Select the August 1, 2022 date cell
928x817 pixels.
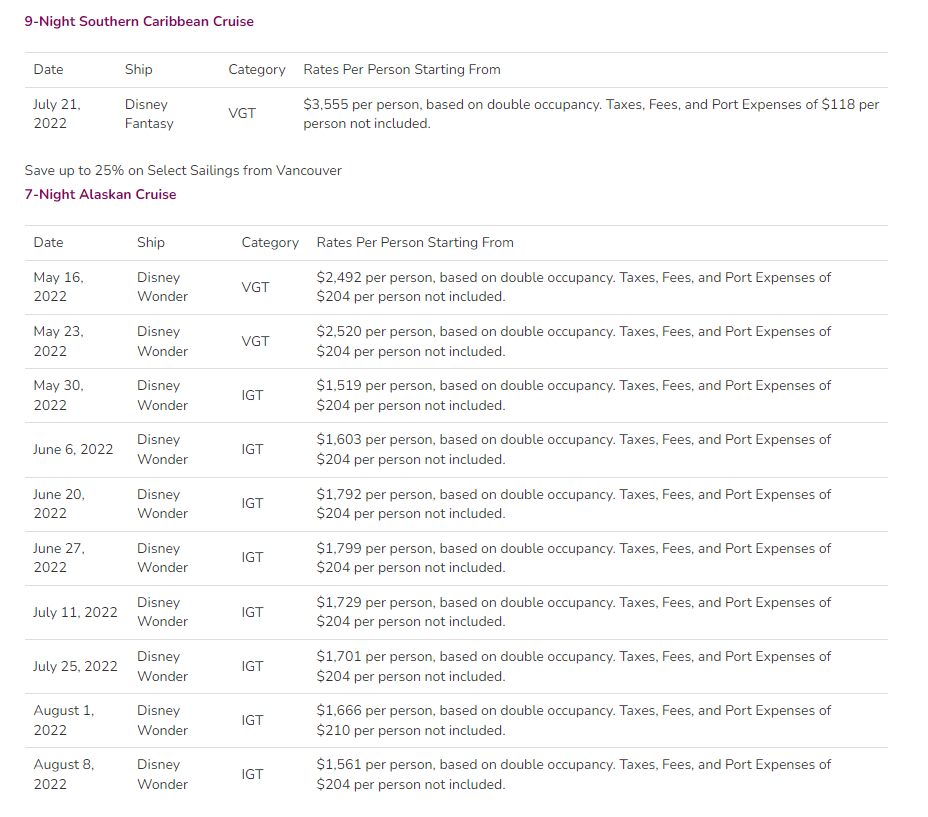click(64, 720)
